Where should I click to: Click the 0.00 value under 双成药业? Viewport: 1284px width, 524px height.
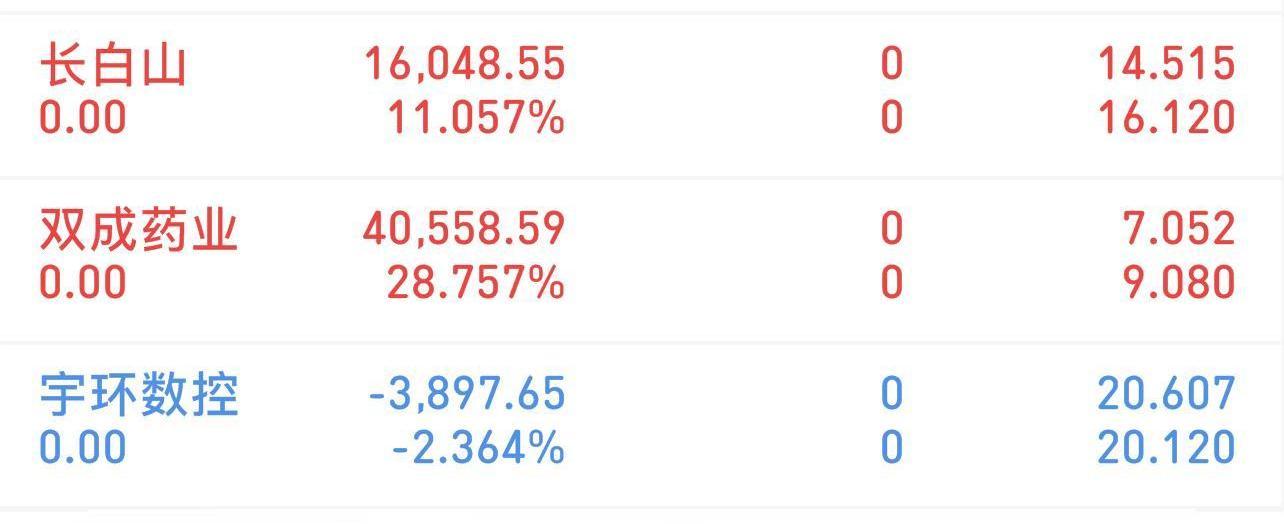click(x=83, y=282)
